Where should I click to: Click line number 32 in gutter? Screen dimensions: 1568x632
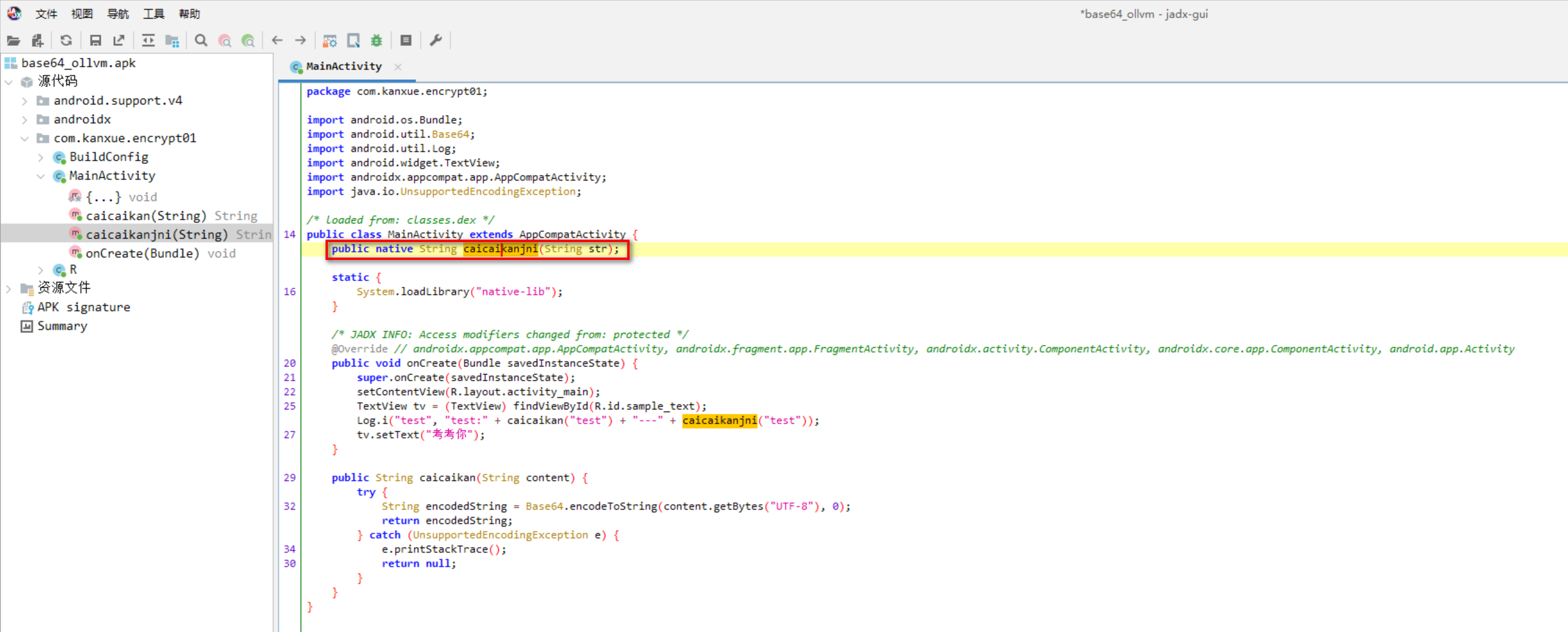pos(290,507)
